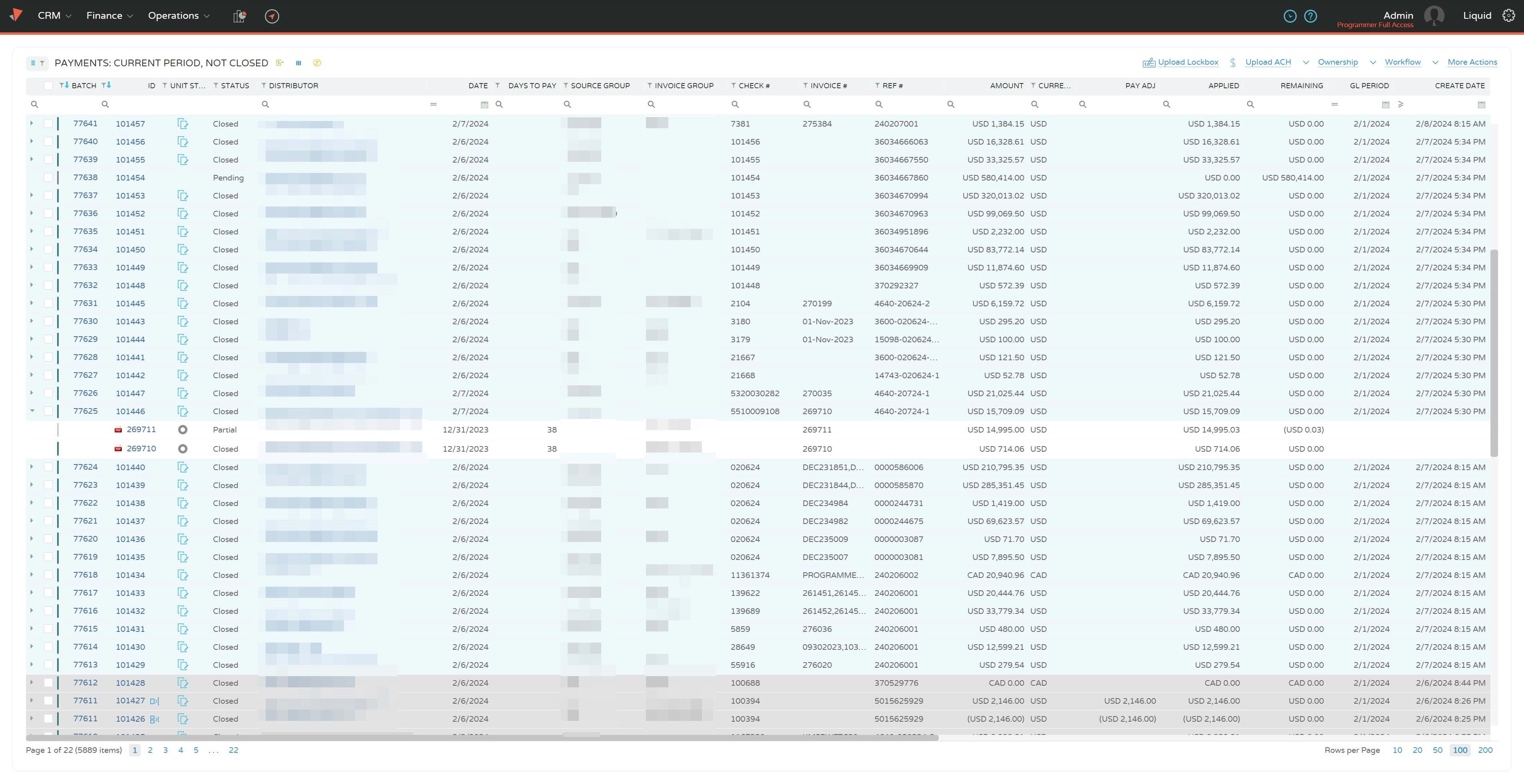1524x784 pixels.
Task: Open the settings gear icon next to Liquid
Action: [1508, 16]
